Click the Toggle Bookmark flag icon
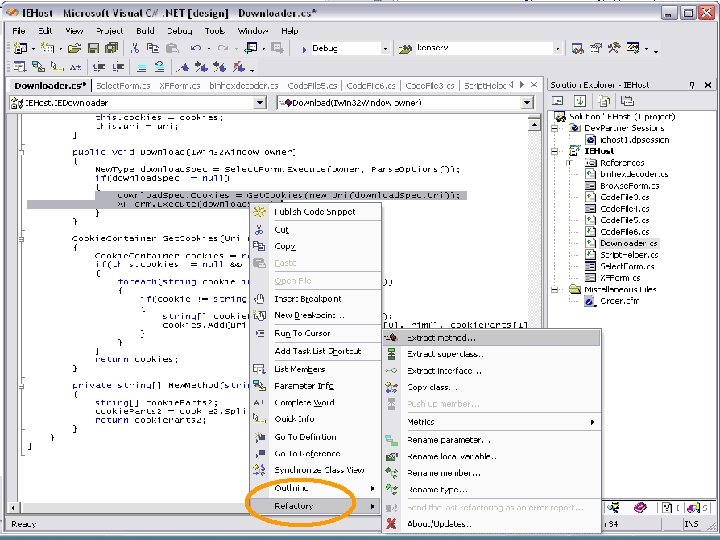720x540 pixels. click(183, 67)
